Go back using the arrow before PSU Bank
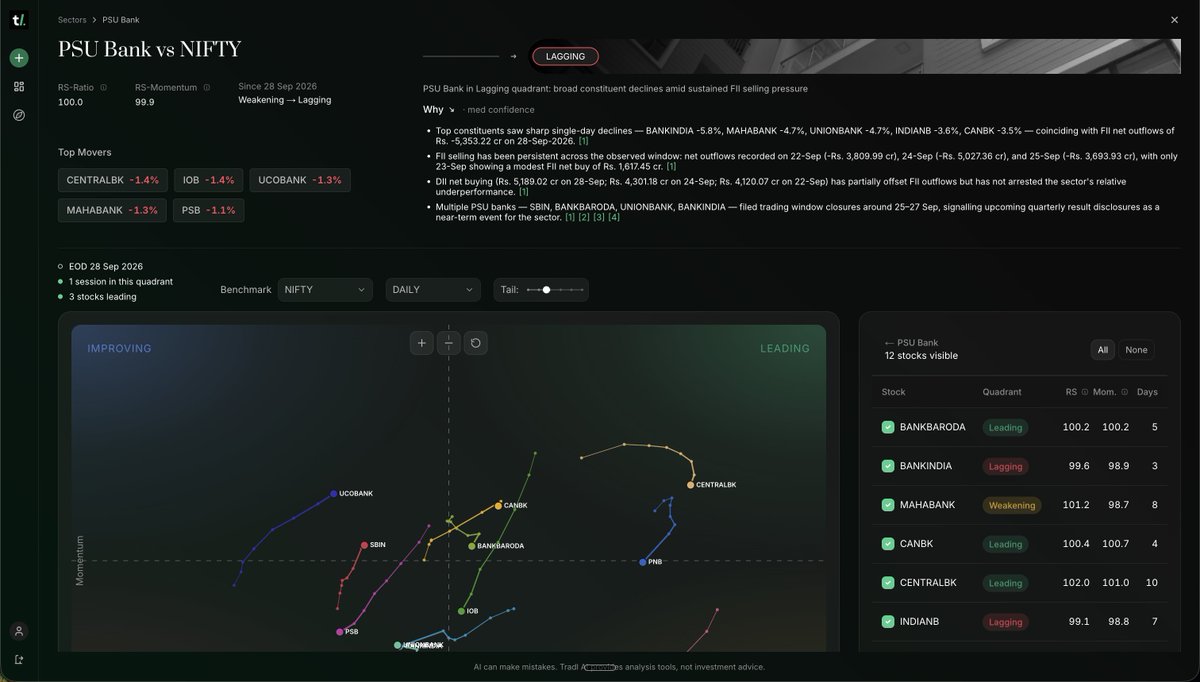1200x682 pixels. tap(889, 343)
